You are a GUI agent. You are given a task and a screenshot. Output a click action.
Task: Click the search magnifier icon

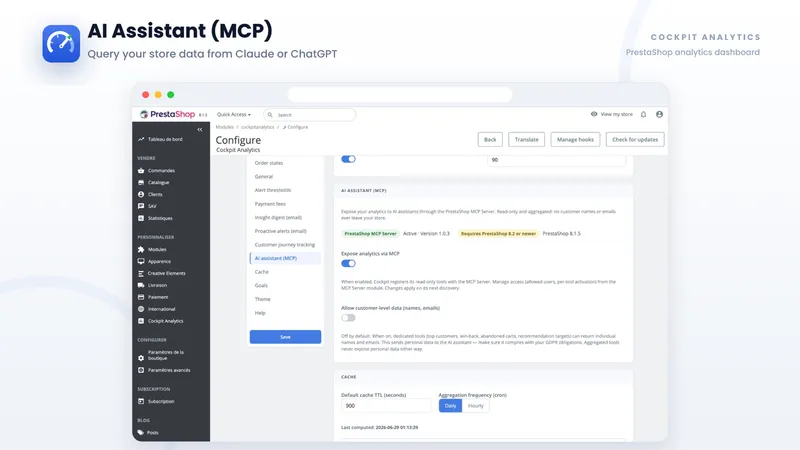(x=270, y=115)
